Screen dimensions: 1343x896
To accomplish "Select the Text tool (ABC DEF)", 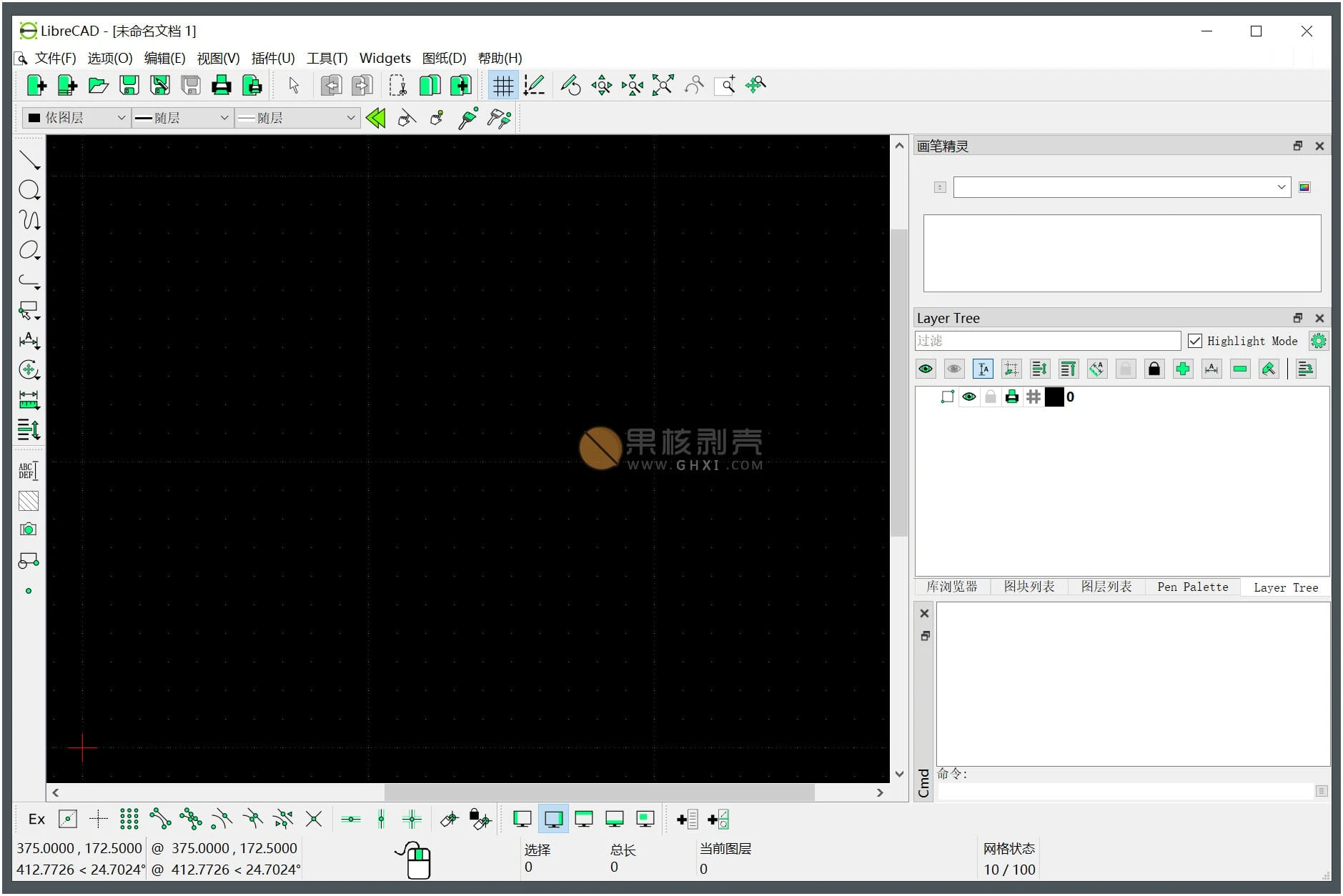I will coord(29,470).
